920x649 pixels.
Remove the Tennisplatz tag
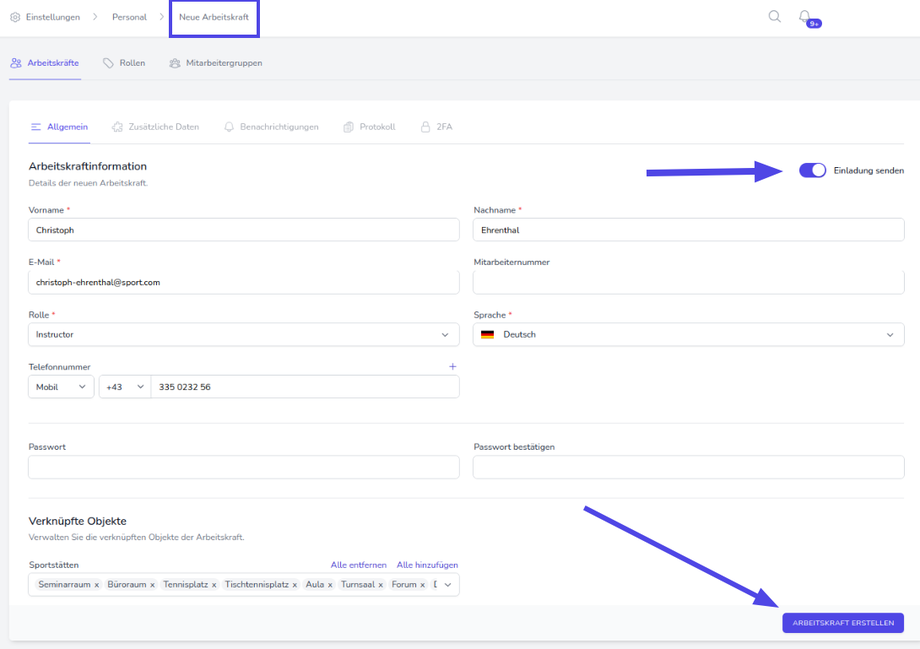point(214,585)
